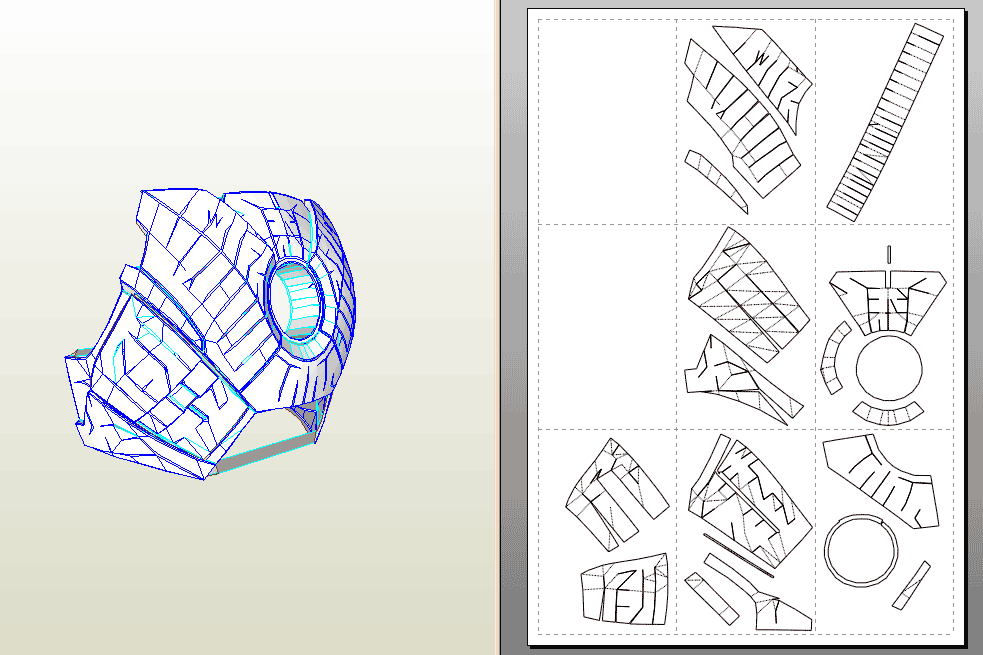This screenshot has width=983, height=655.
Task: Select the tiny vertical sliver above the fan part
Action: click(x=889, y=254)
